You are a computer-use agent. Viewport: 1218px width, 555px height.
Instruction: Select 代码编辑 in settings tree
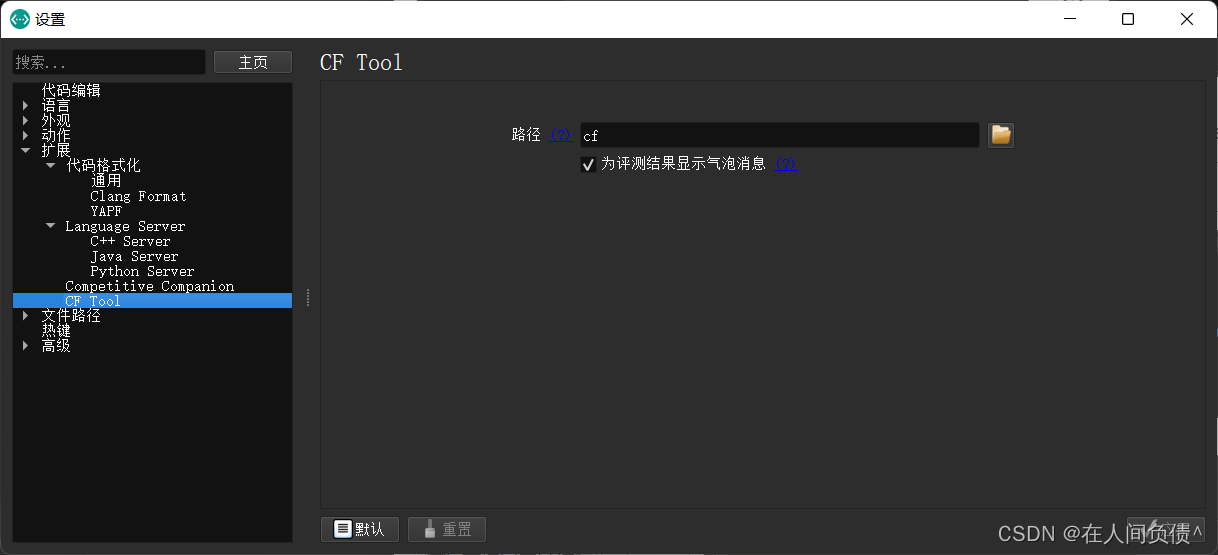coord(71,90)
